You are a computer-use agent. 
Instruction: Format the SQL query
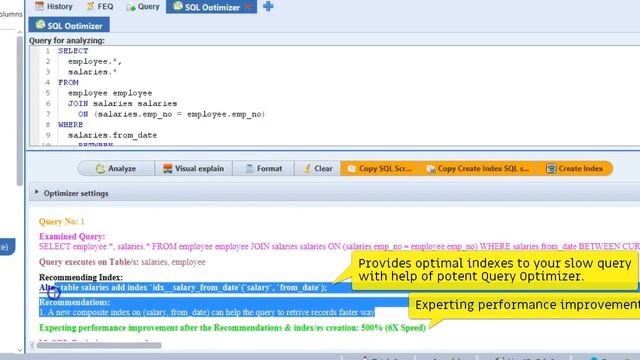pyautogui.click(x=263, y=169)
